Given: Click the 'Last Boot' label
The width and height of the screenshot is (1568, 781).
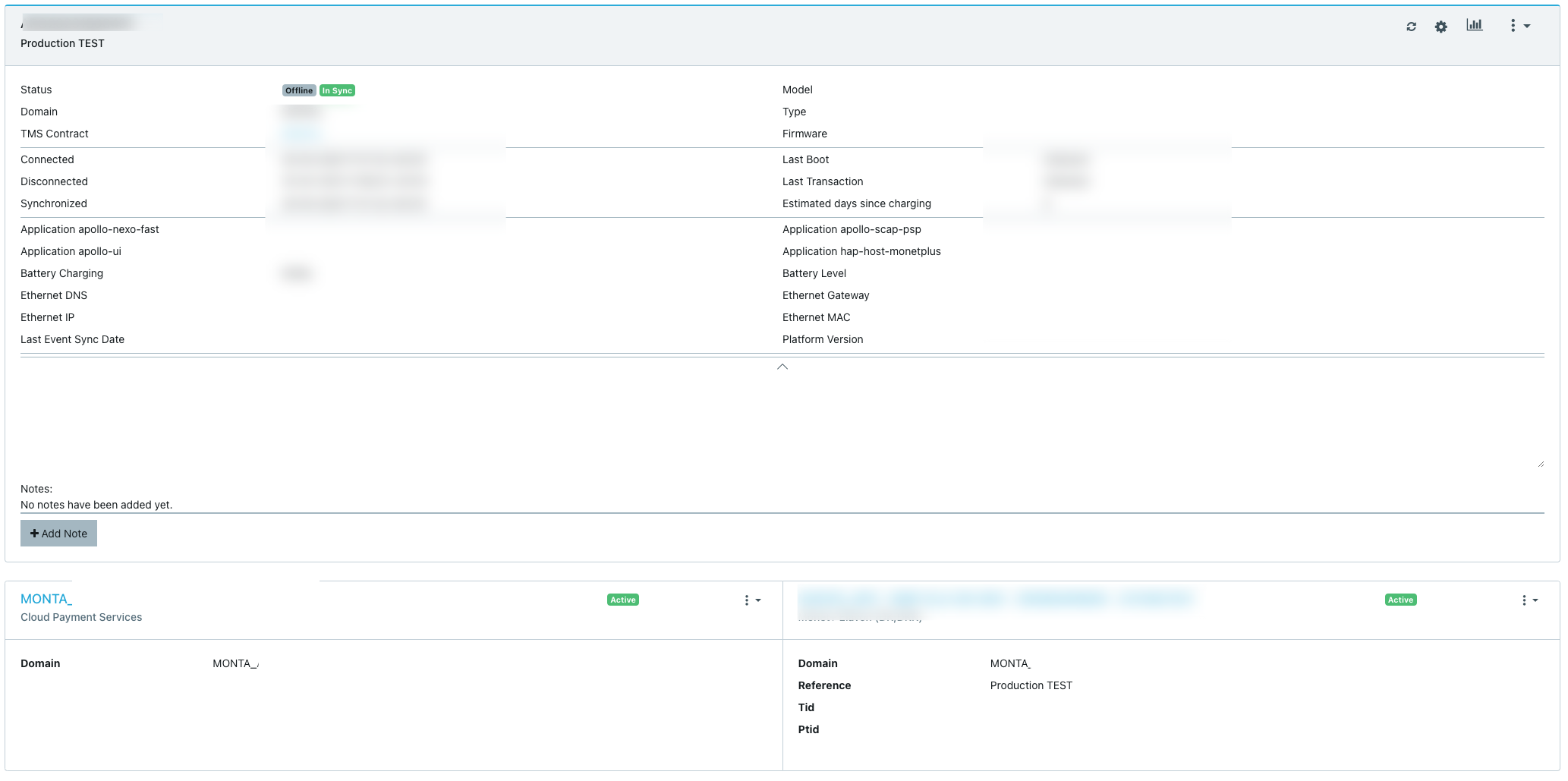Looking at the screenshot, I should [x=805, y=159].
